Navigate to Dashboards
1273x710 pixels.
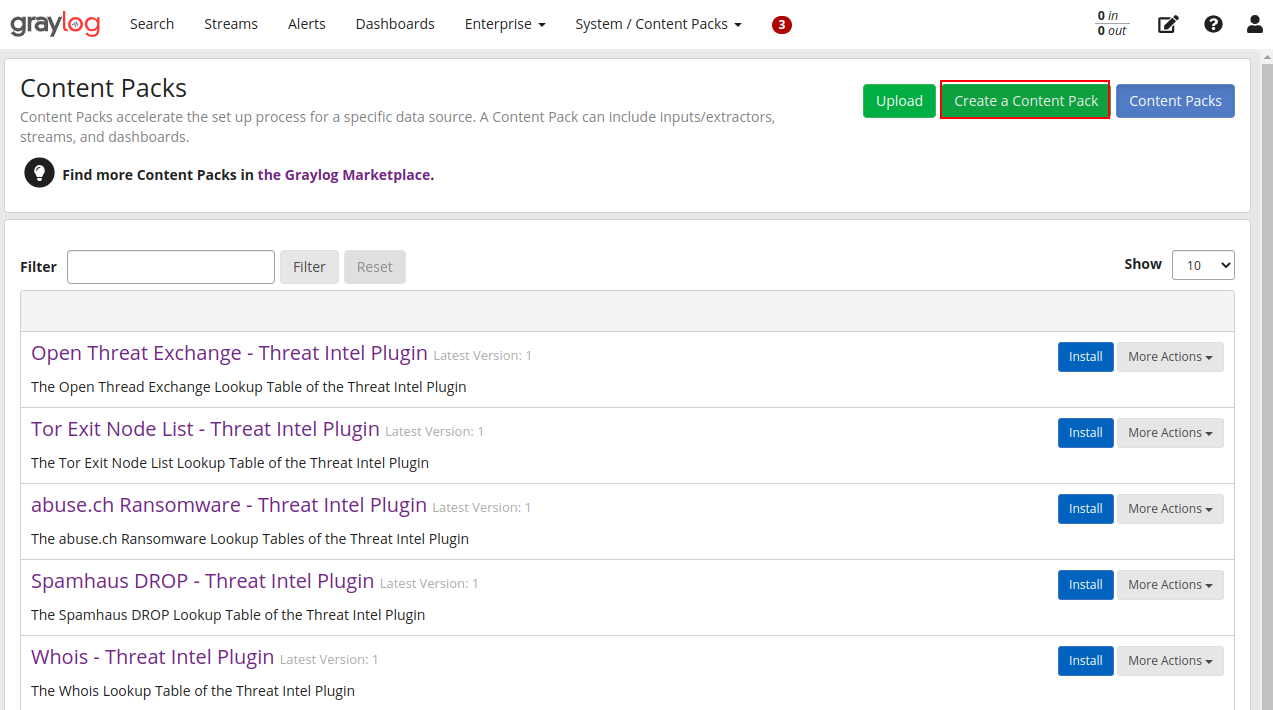tap(395, 24)
